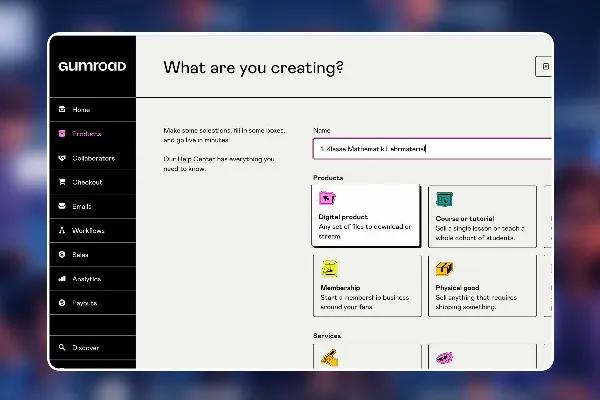Open Workflows section

(93, 230)
